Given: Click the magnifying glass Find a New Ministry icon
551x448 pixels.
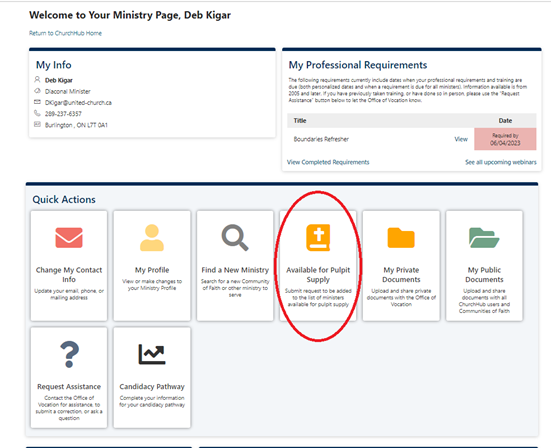Looking at the screenshot, I should [x=235, y=238].
